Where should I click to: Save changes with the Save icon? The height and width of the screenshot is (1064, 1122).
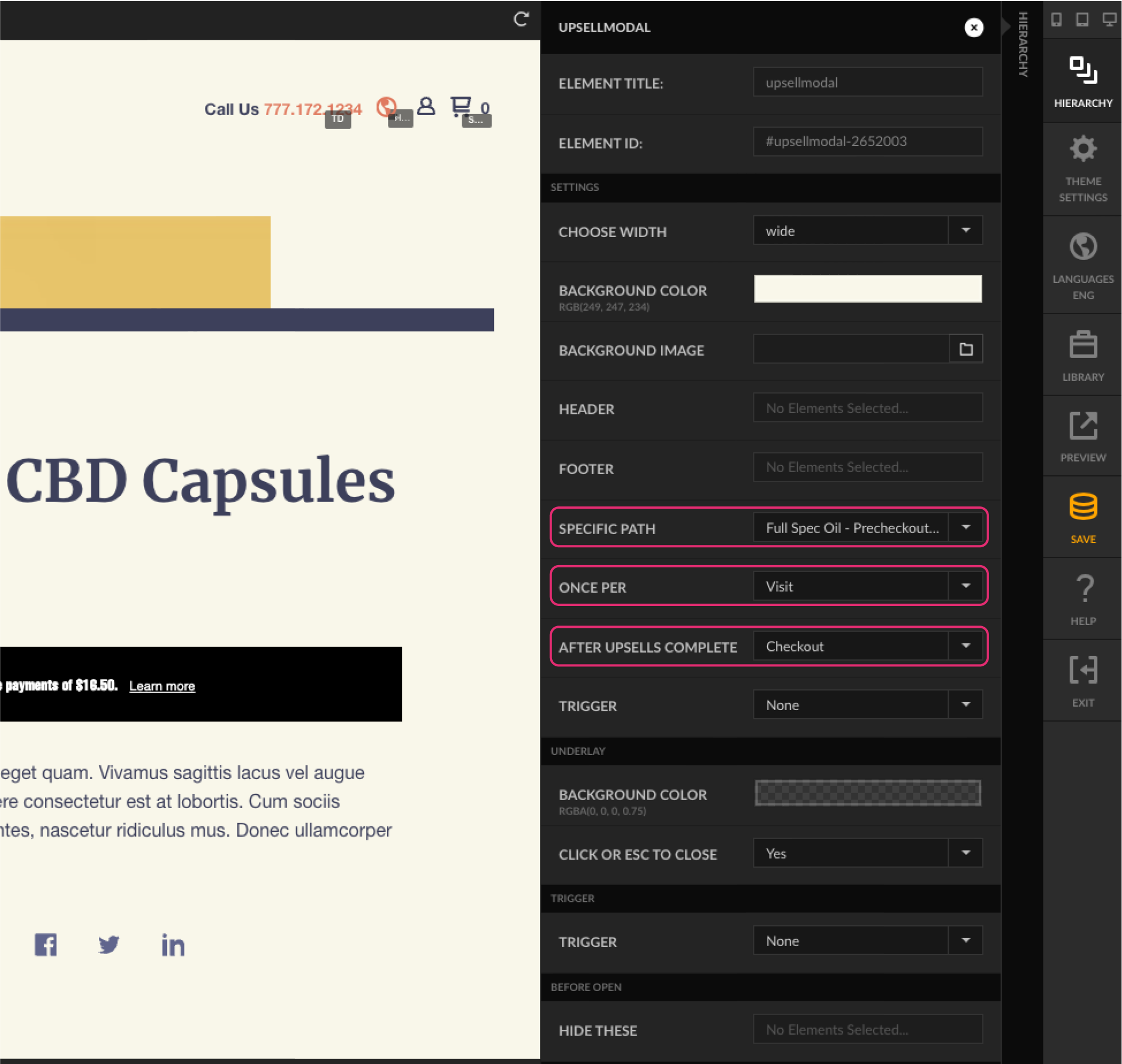pyautogui.click(x=1083, y=517)
